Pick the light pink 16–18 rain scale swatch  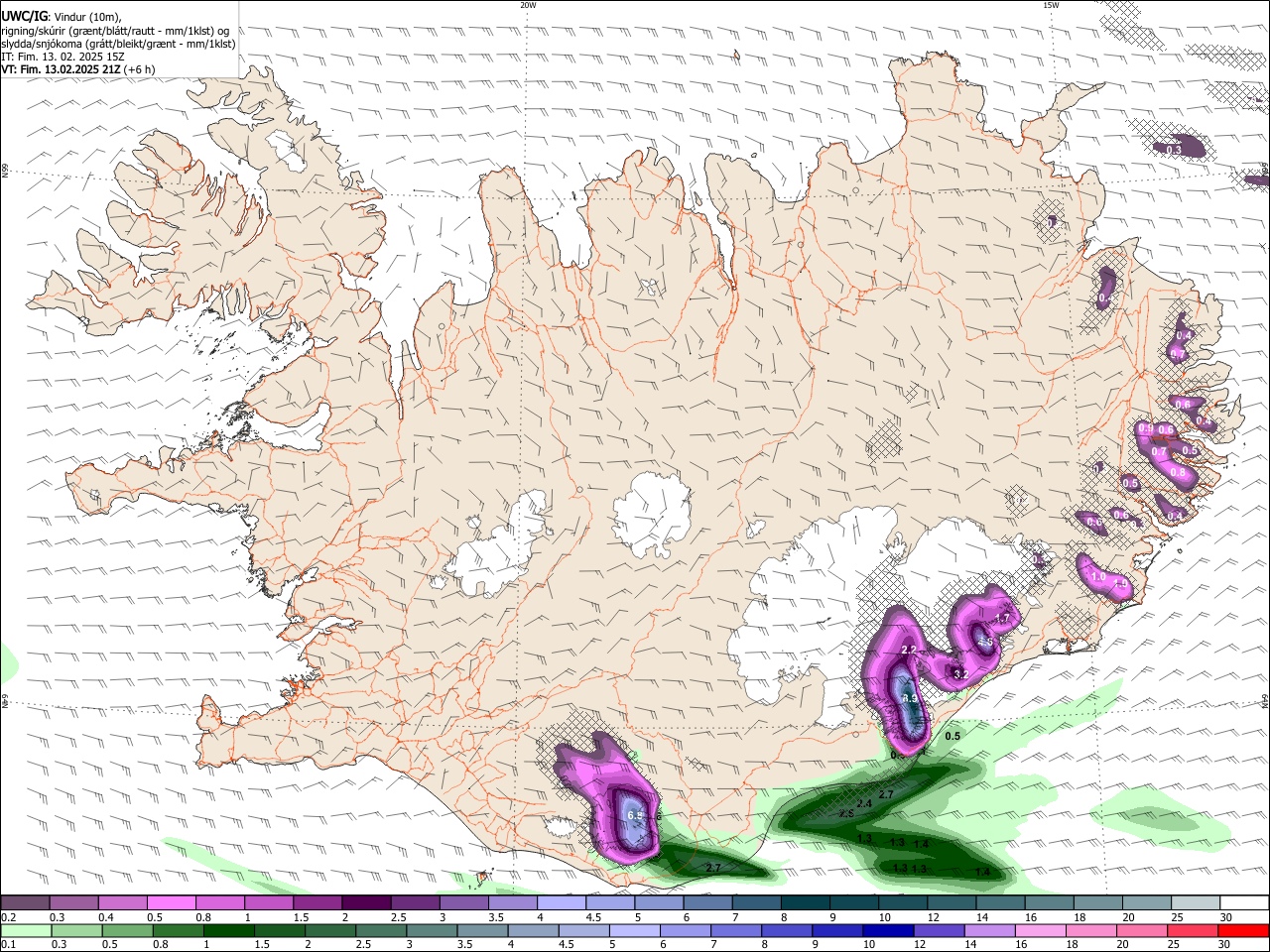(1041, 930)
